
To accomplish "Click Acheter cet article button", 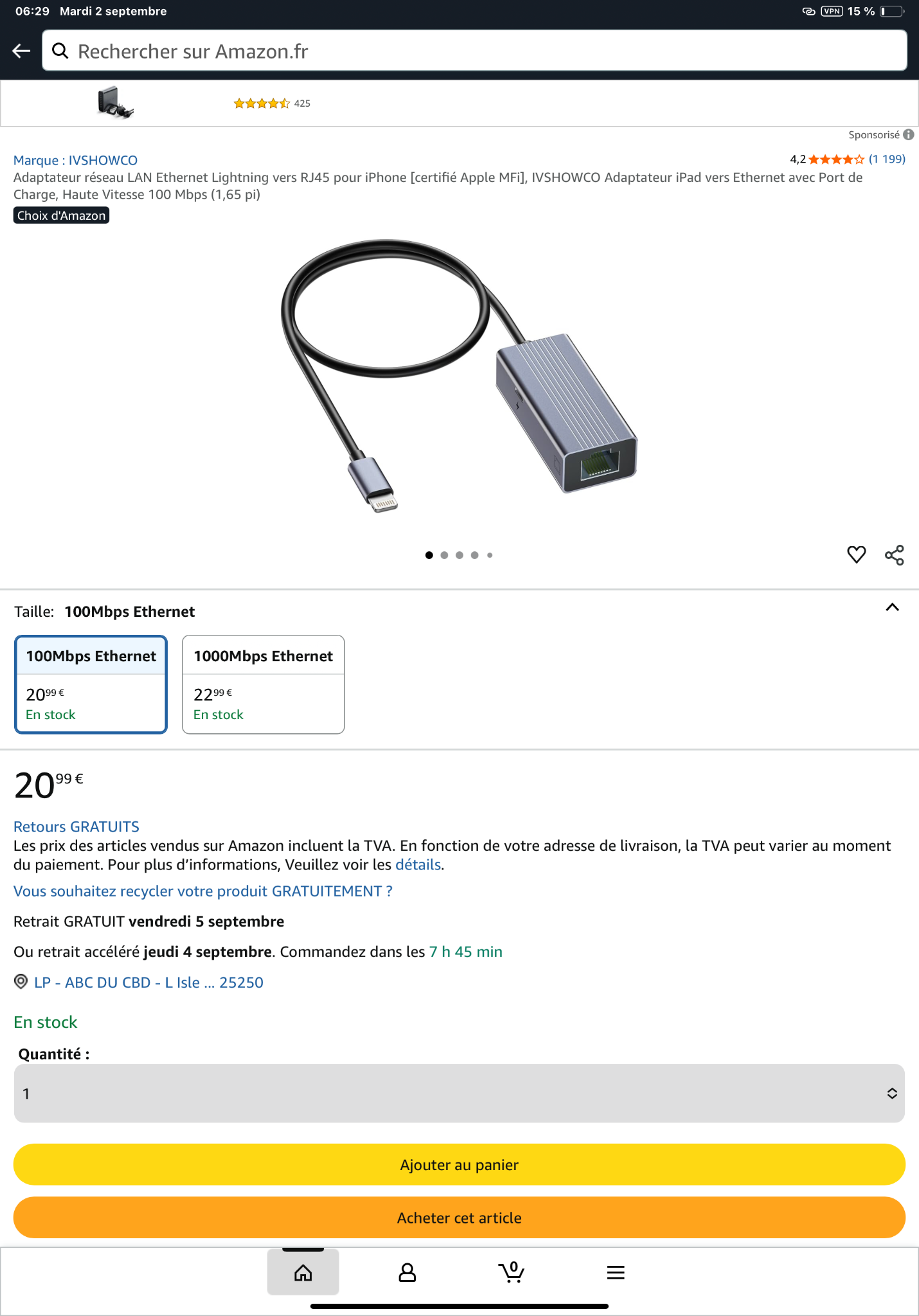I will [459, 1218].
